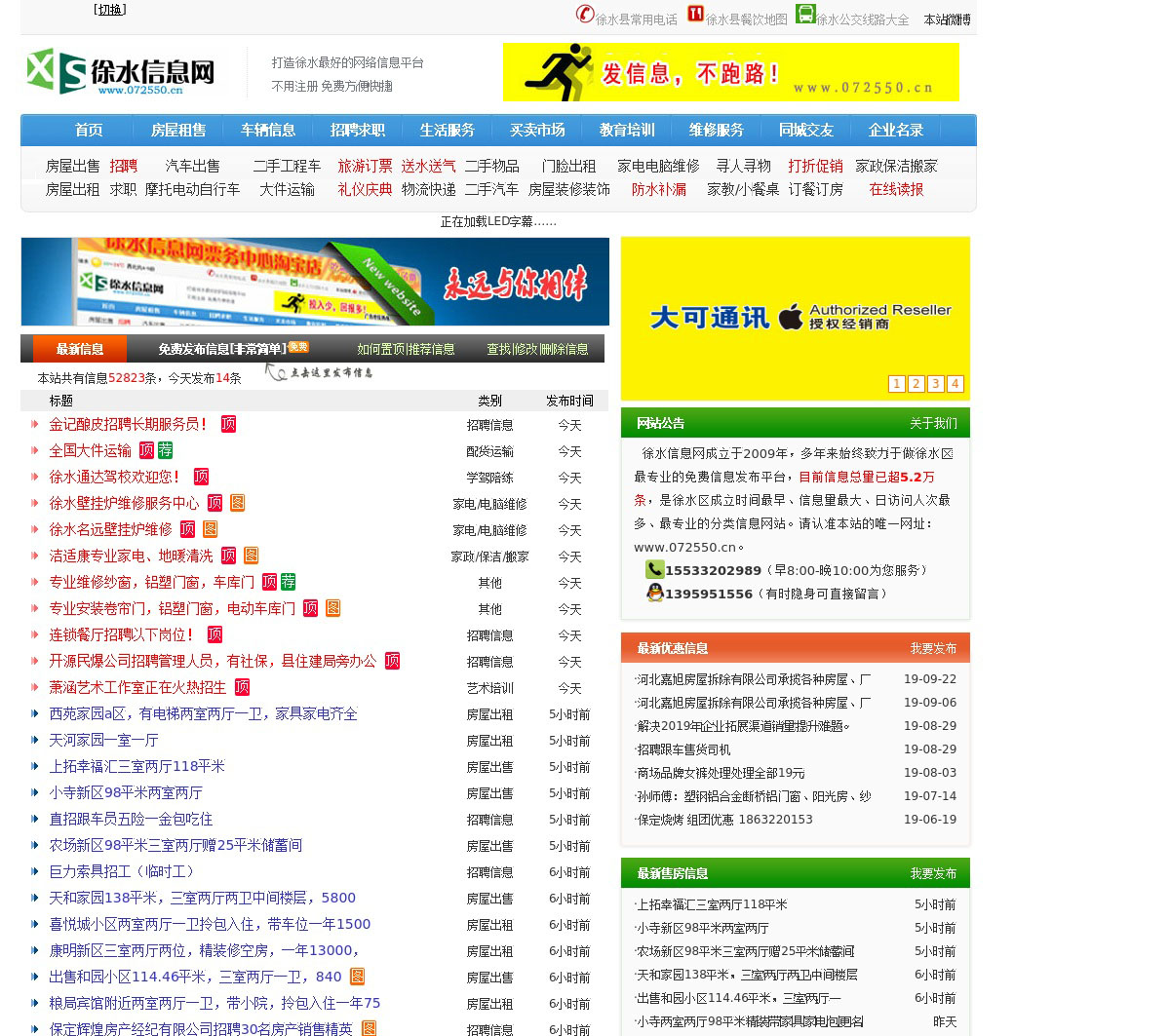The height and width of the screenshot is (1036, 1170).
Task: Click the 图 badge beside 徐水名远壁挂炉维修
Action: pos(210,529)
